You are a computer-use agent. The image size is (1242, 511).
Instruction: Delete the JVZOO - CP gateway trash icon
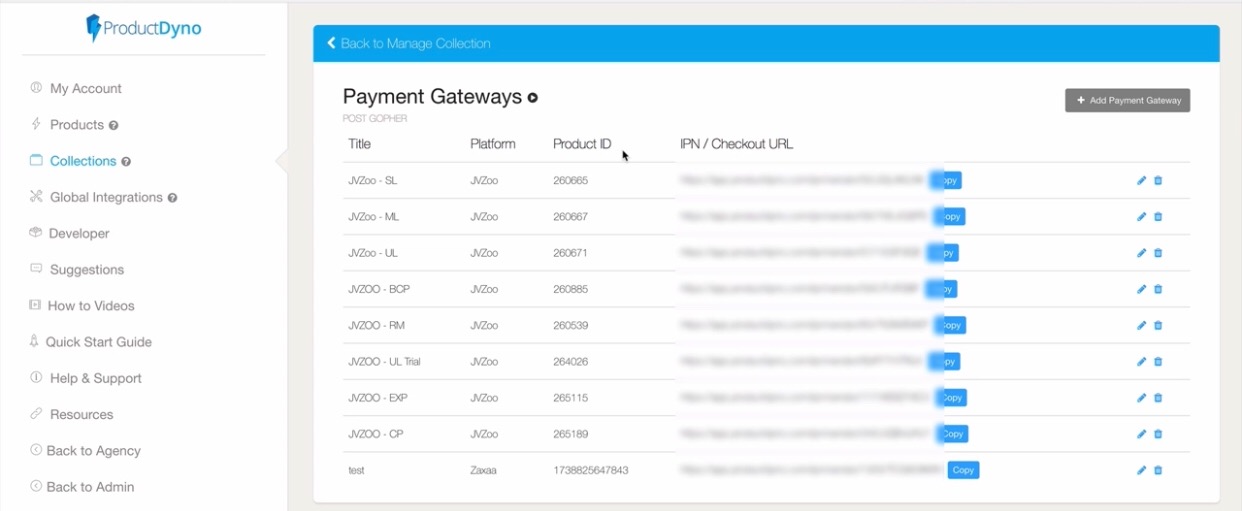pos(1158,434)
